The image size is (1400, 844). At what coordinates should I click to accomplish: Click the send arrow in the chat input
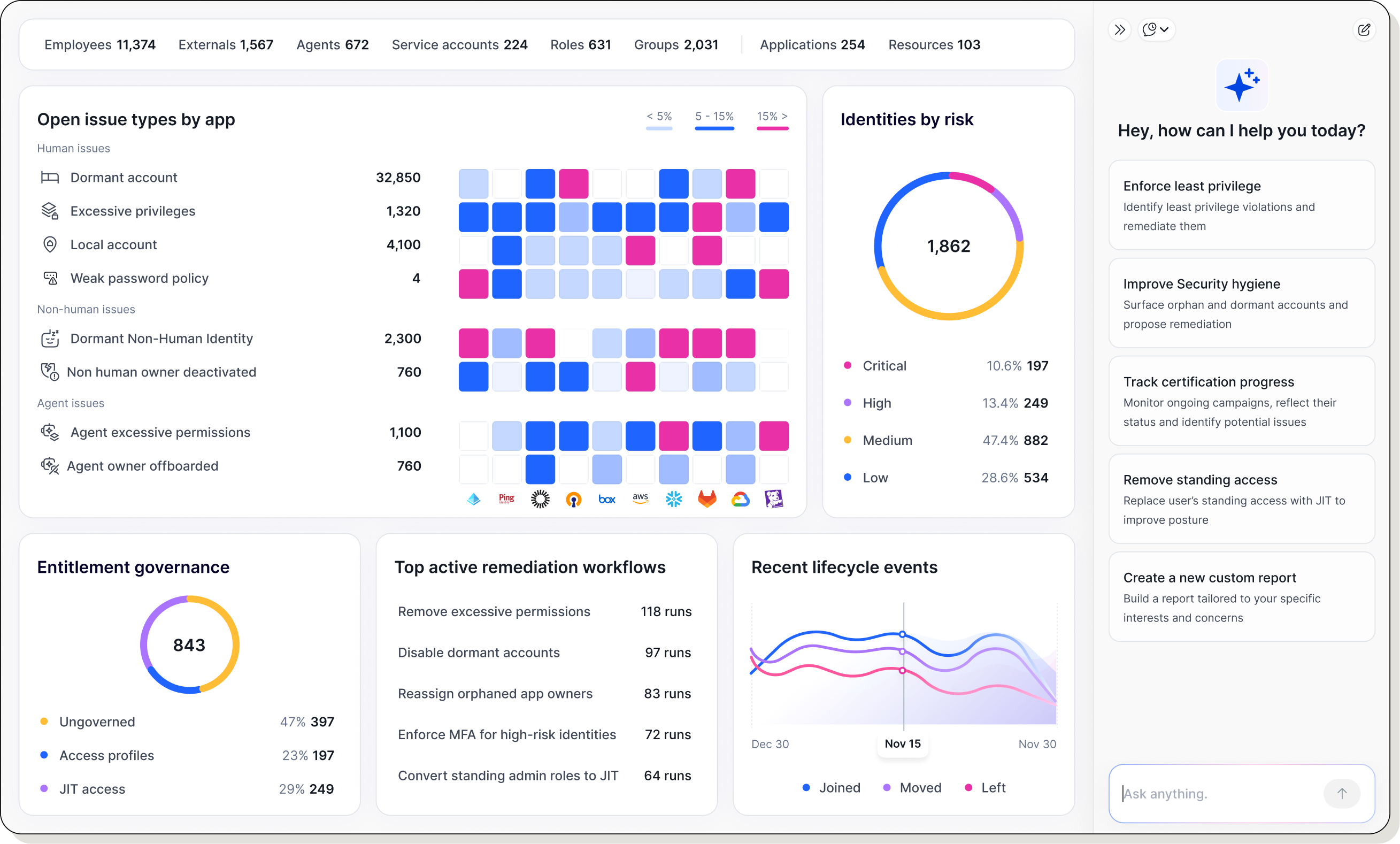pos(1342,793)
